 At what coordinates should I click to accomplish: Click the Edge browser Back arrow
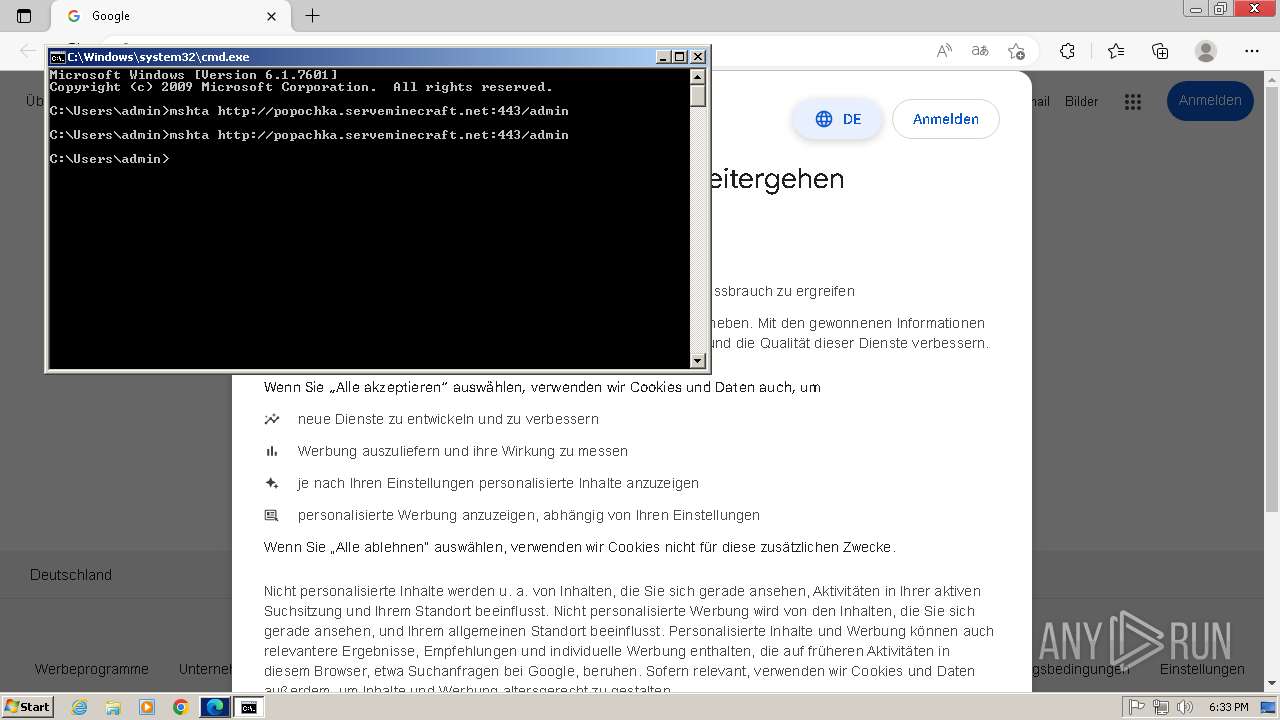click(28, 51)
